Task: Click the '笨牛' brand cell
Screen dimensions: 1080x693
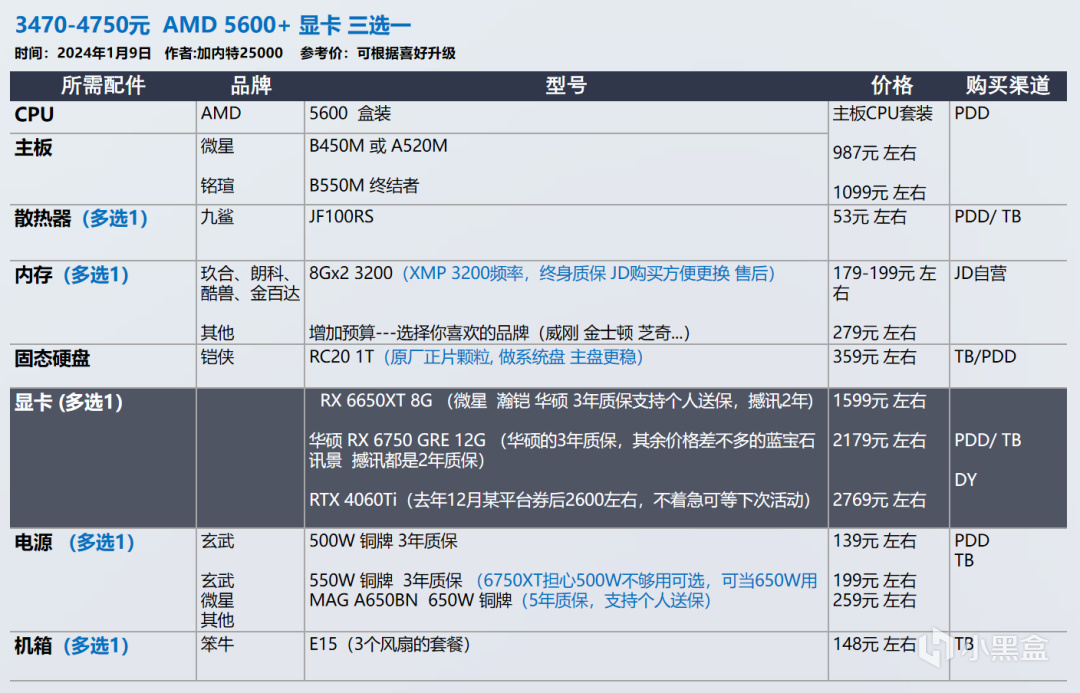Action: click(218, 644)
